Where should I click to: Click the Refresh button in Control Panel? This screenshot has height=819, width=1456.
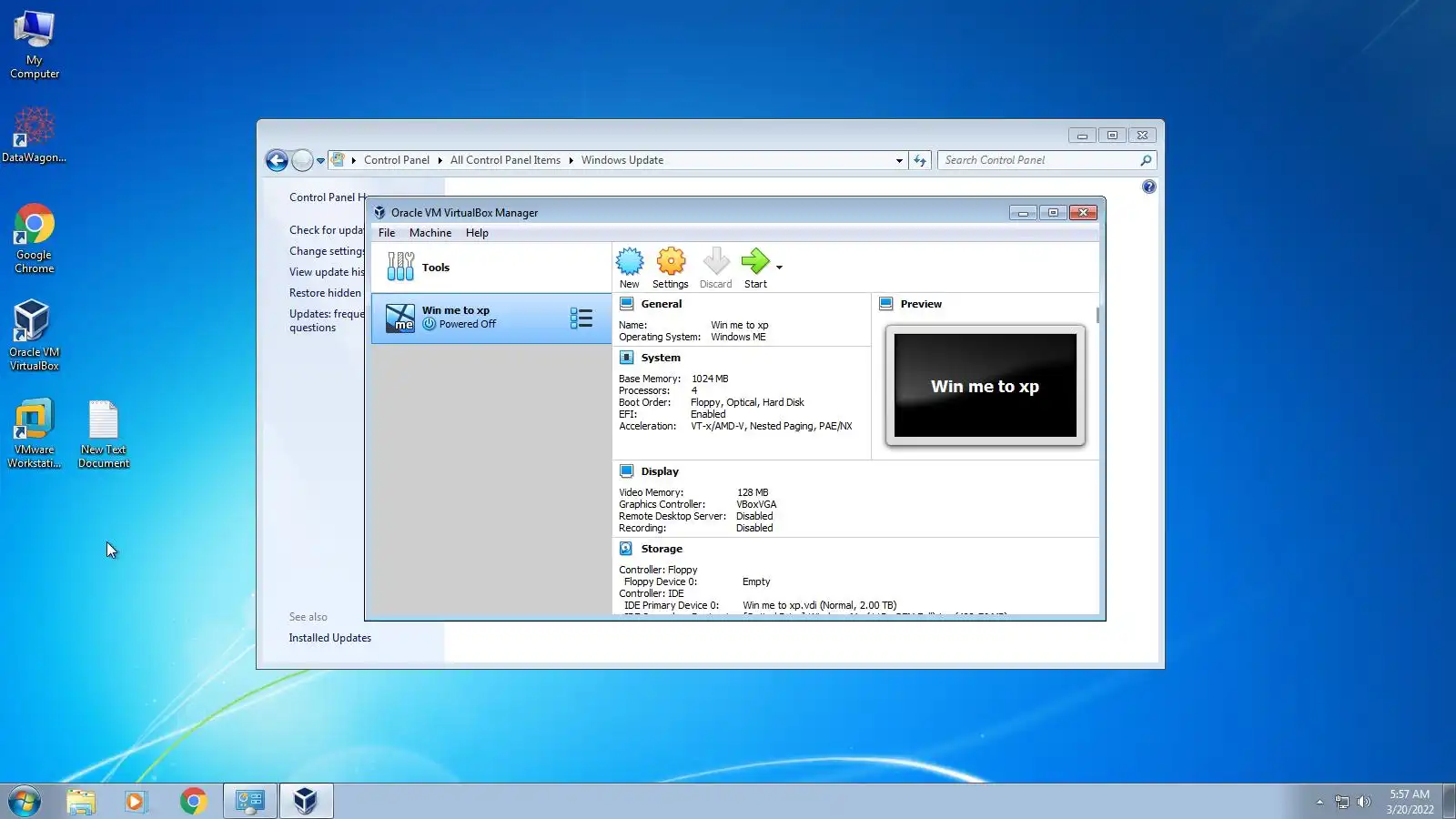[920, 160]
